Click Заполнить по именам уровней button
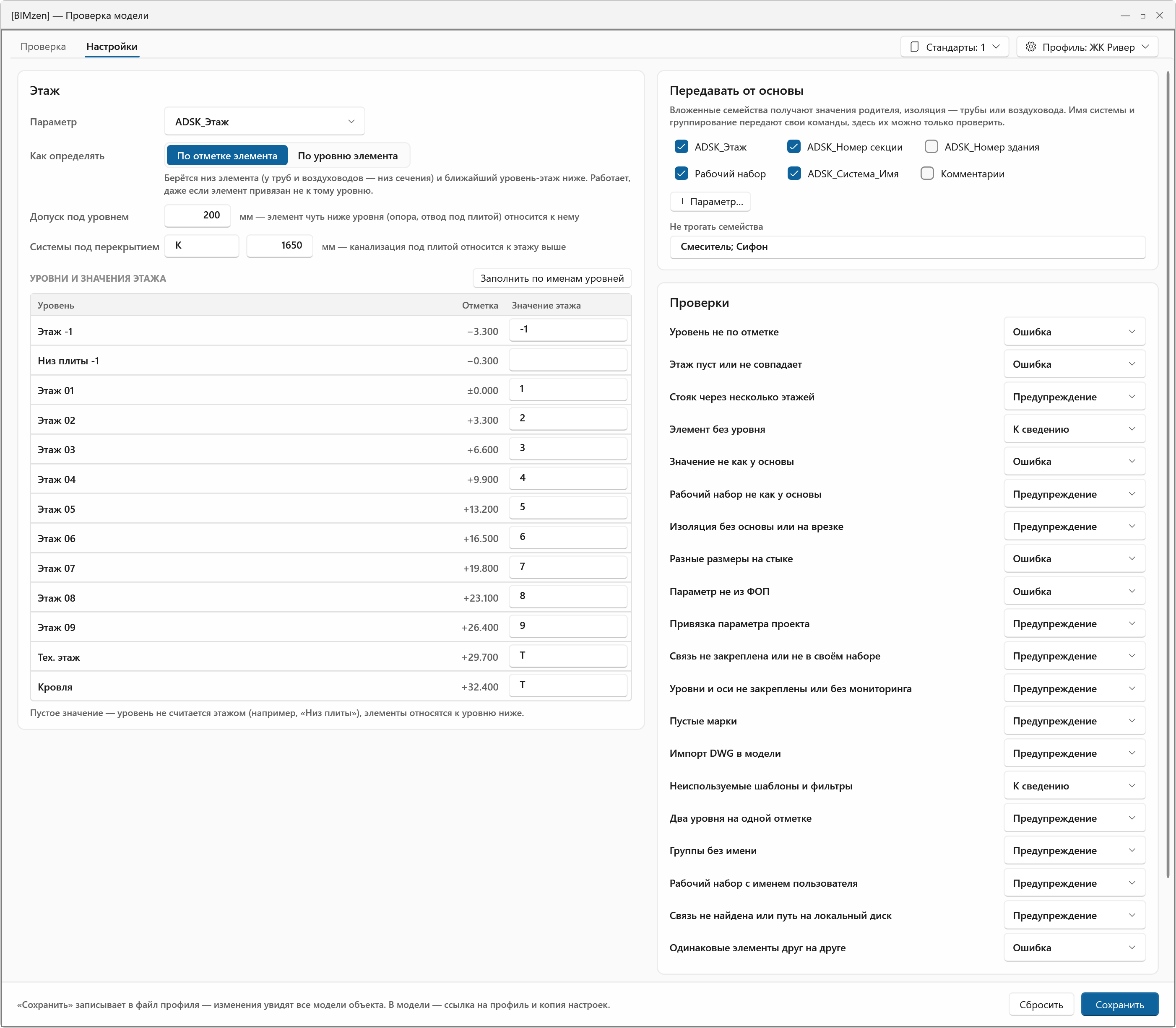The height and width of the screenshot is (1028, 1176). 552,278
